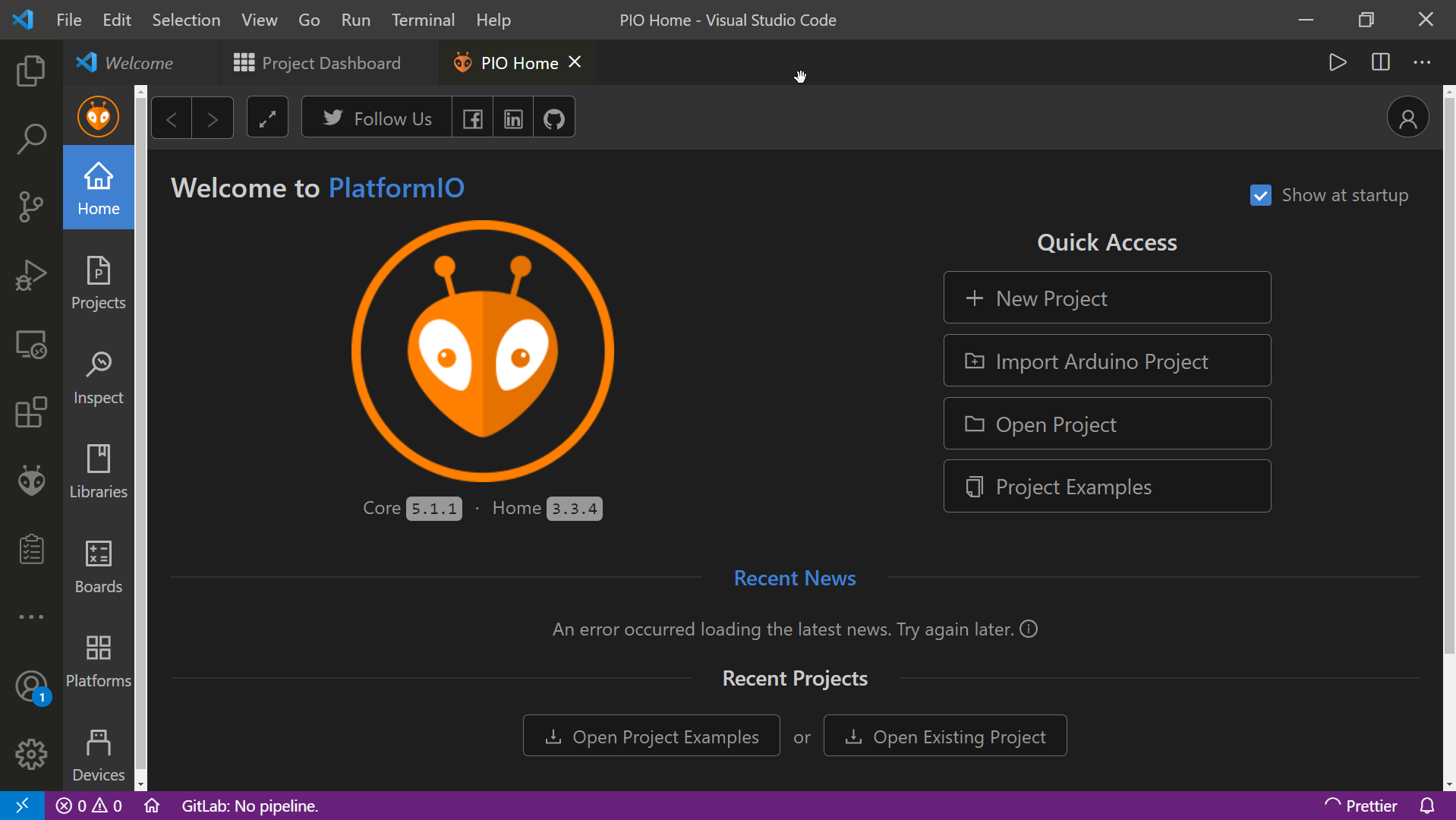Open Source Control view

coord(31,207)
